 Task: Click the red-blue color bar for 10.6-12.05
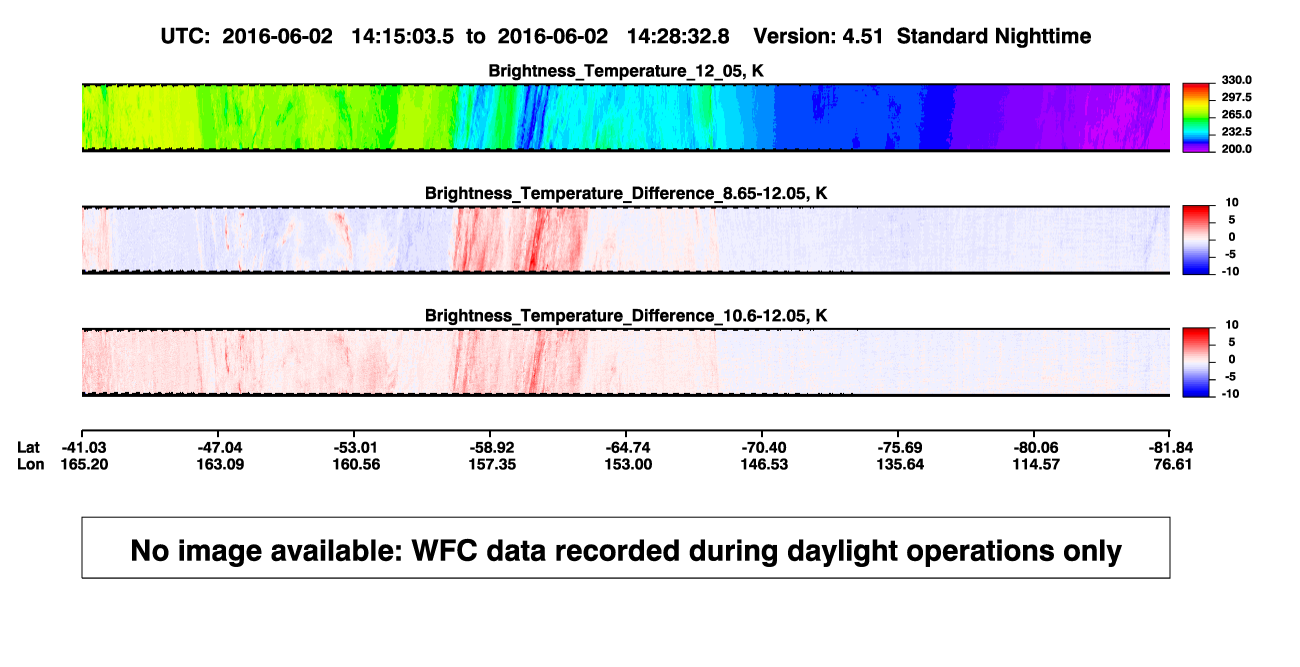[x=1197, y=362]
